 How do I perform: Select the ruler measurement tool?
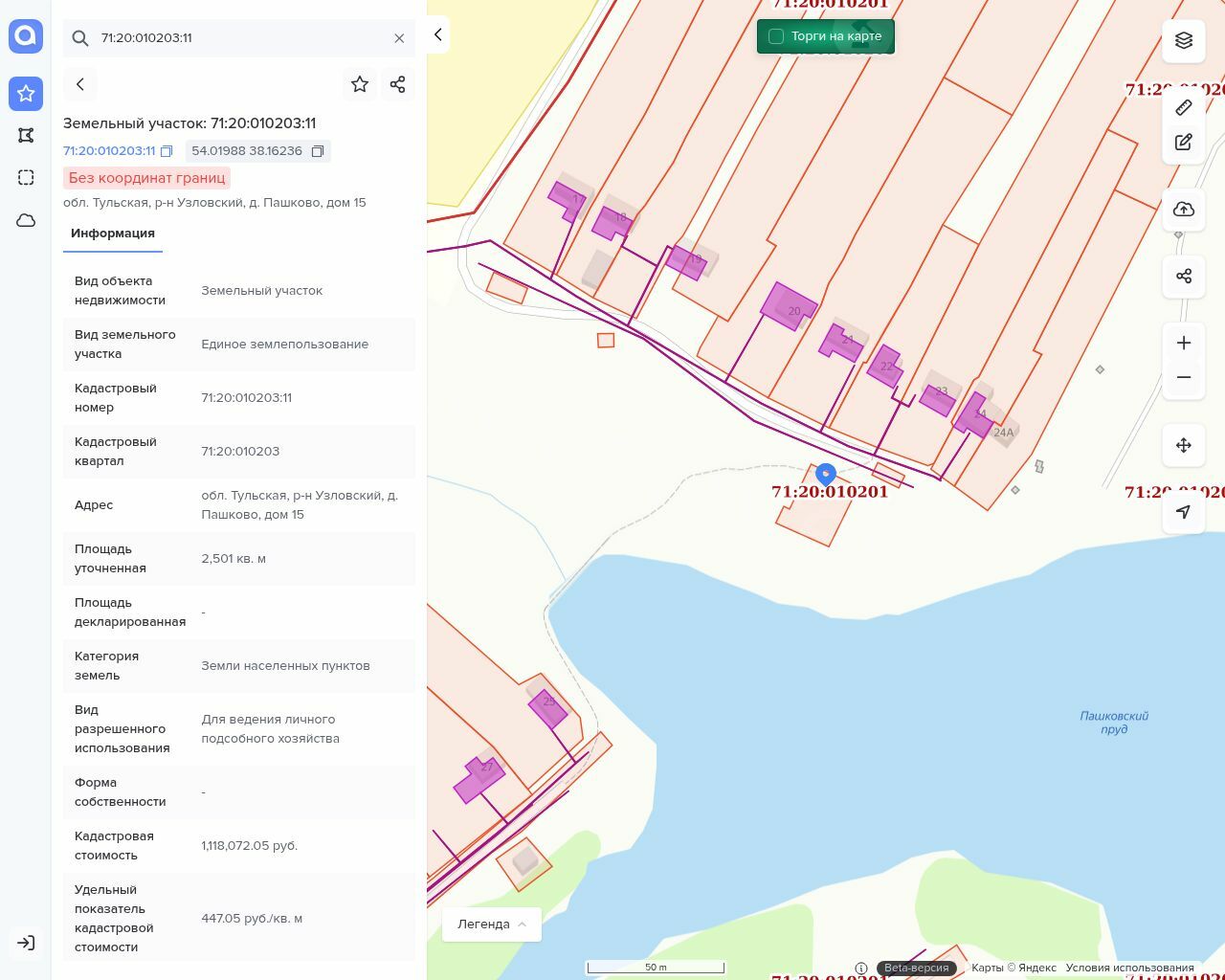pos(1184,107)
